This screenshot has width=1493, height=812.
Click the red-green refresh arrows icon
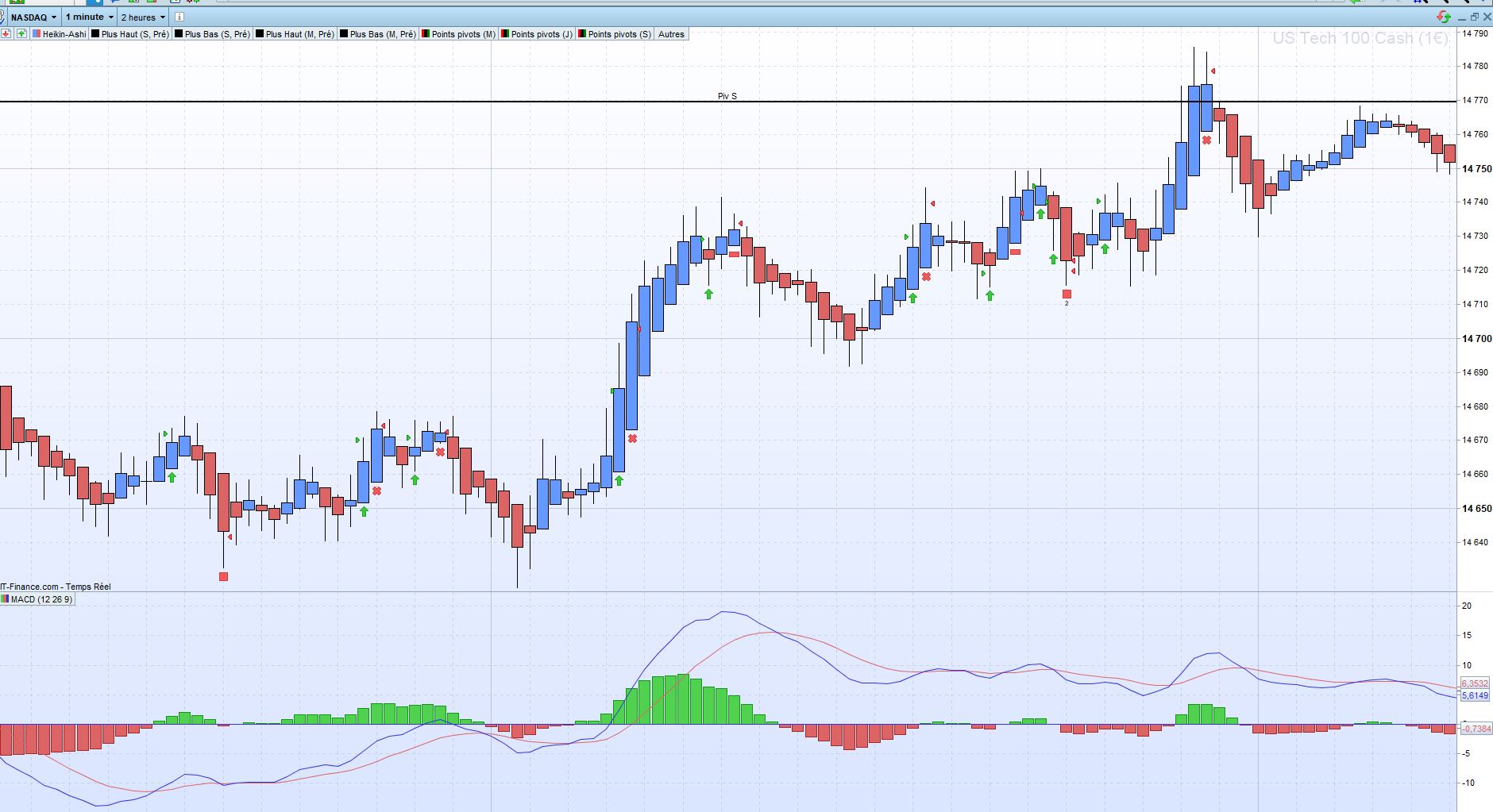coord(1444,17)
